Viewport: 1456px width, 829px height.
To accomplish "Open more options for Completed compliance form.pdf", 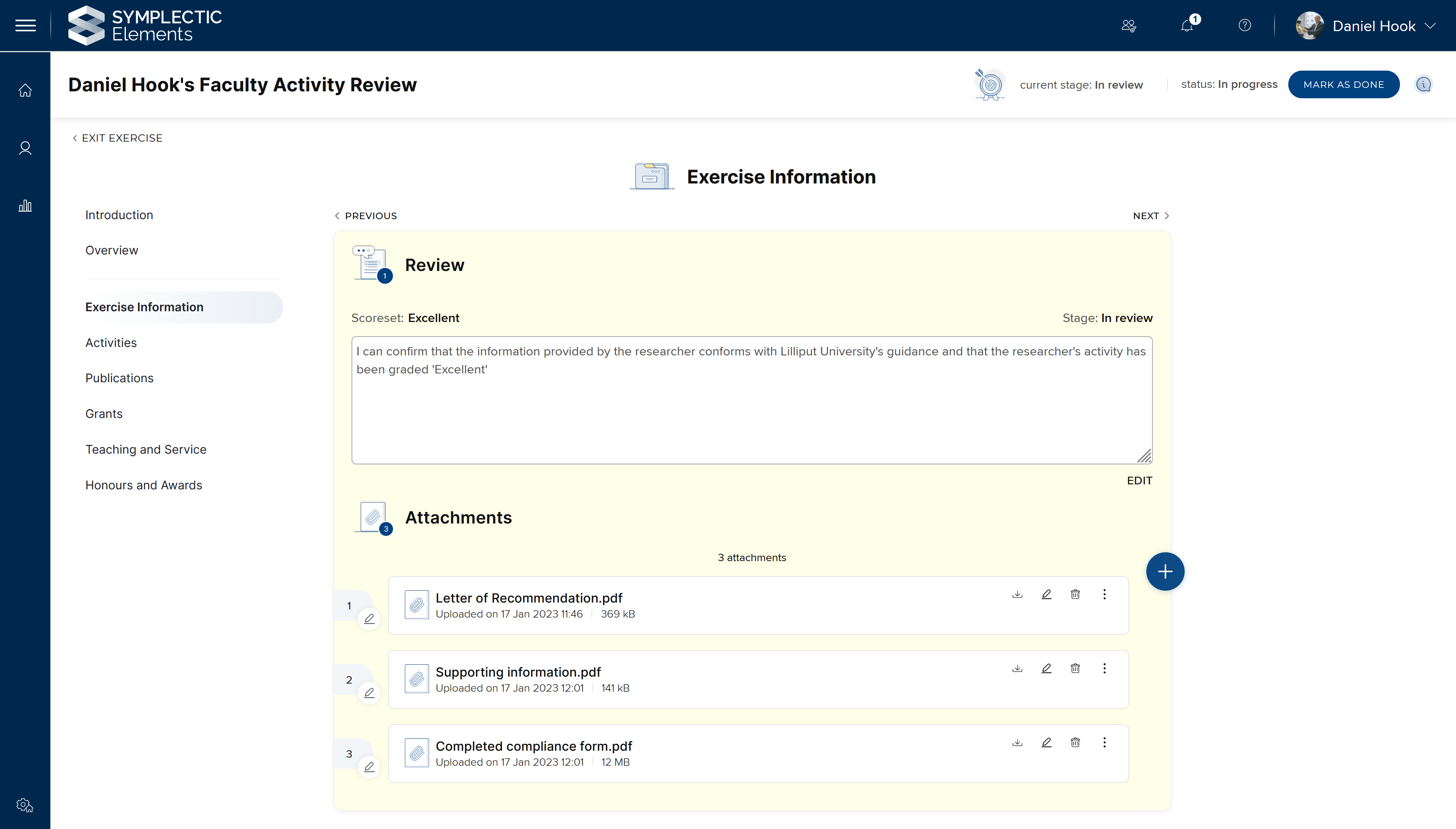I will (x=1104, y=743).
